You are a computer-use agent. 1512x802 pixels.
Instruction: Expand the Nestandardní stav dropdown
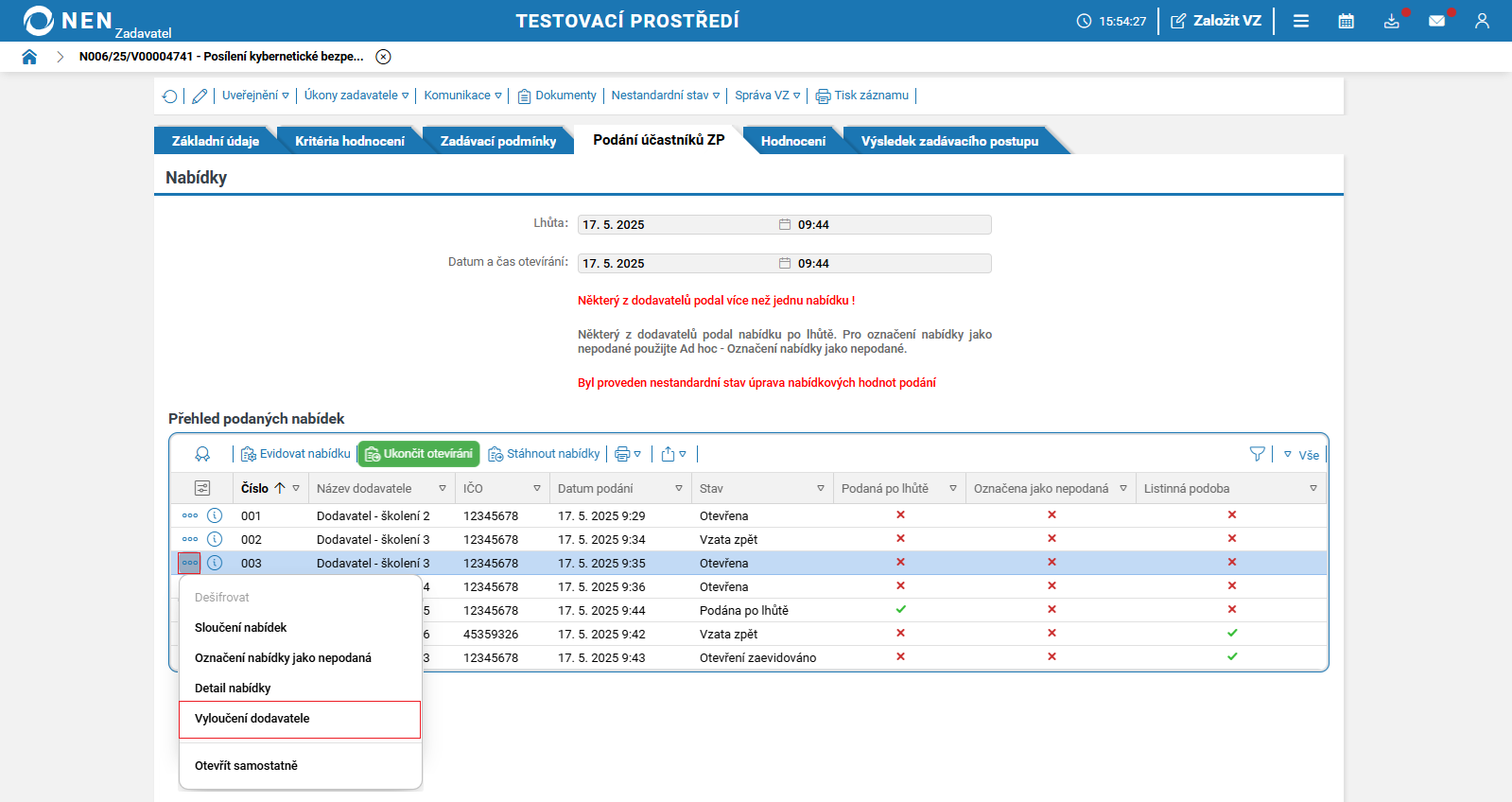[665, 96]
